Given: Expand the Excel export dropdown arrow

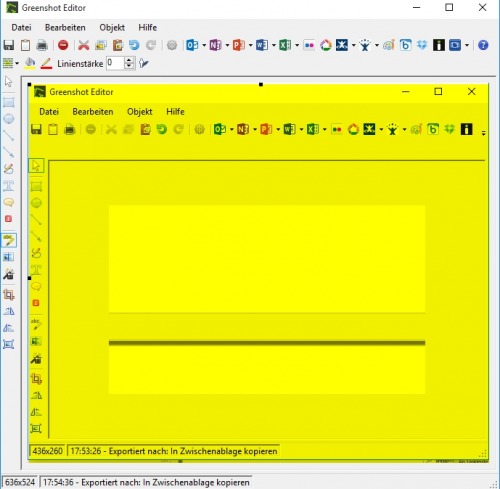Looking at the screenshot, I should [x=297, y=45].
